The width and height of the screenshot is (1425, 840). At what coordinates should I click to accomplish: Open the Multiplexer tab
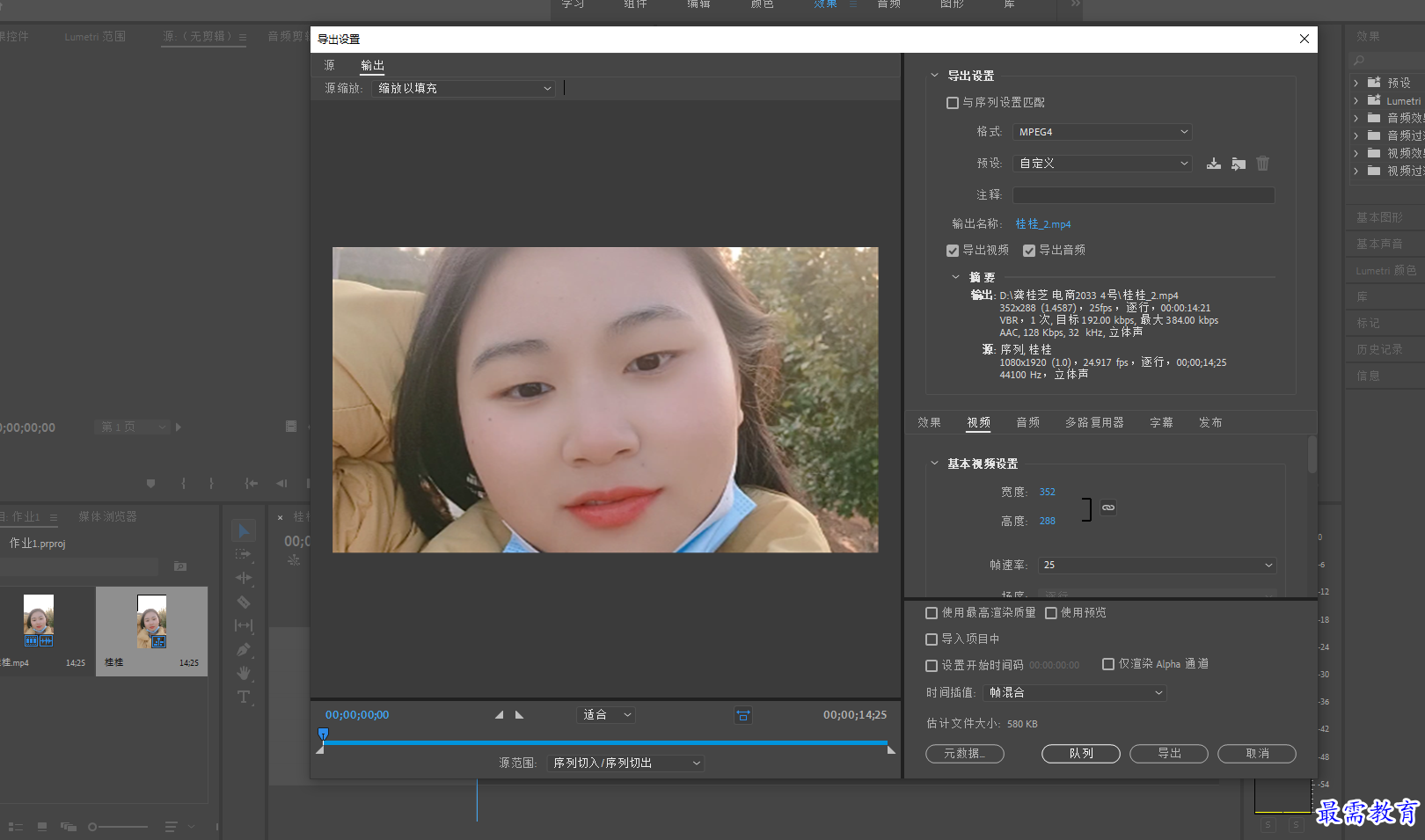(x=1094, y=423)
